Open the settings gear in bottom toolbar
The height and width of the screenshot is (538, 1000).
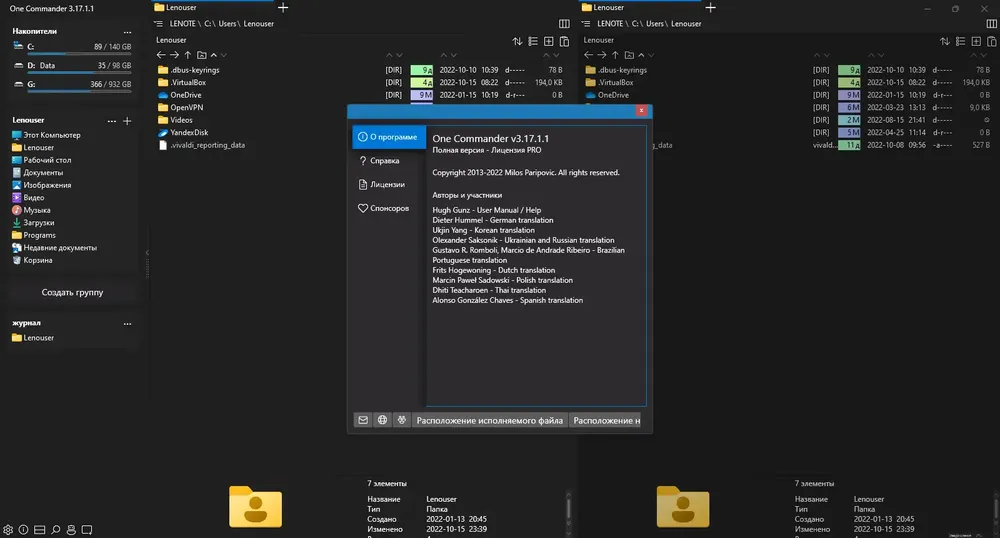pos(8,530)
